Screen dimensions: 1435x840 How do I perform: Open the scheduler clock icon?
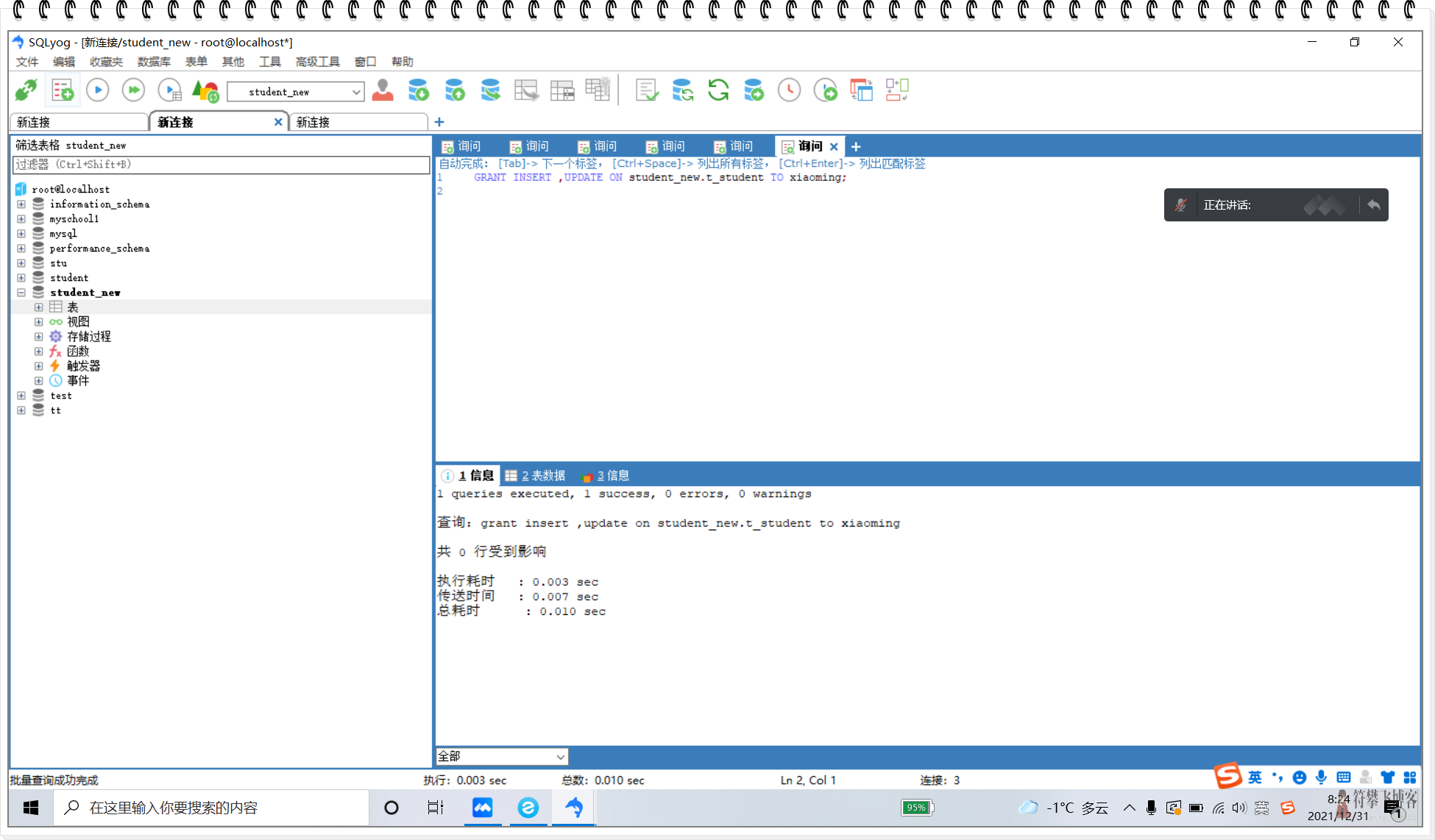coord(790,90)
